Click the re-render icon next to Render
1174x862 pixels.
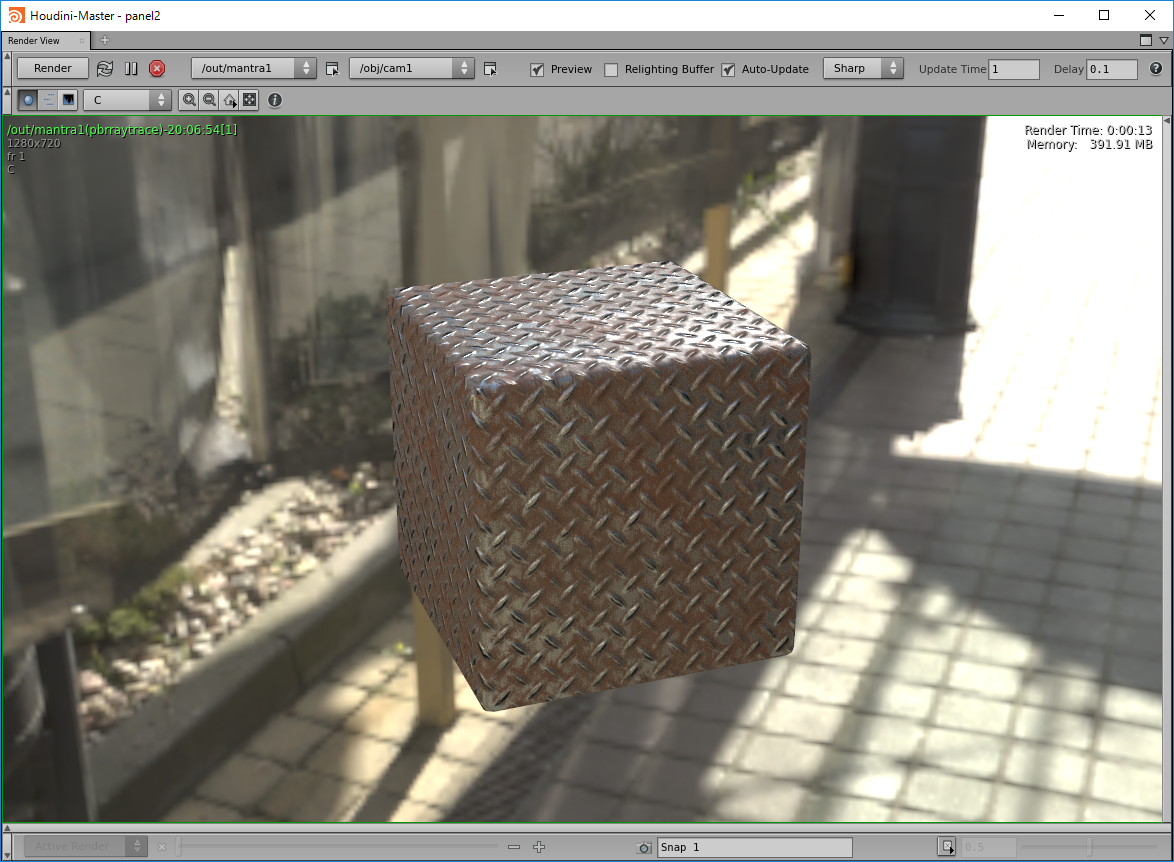pos(104,68)
